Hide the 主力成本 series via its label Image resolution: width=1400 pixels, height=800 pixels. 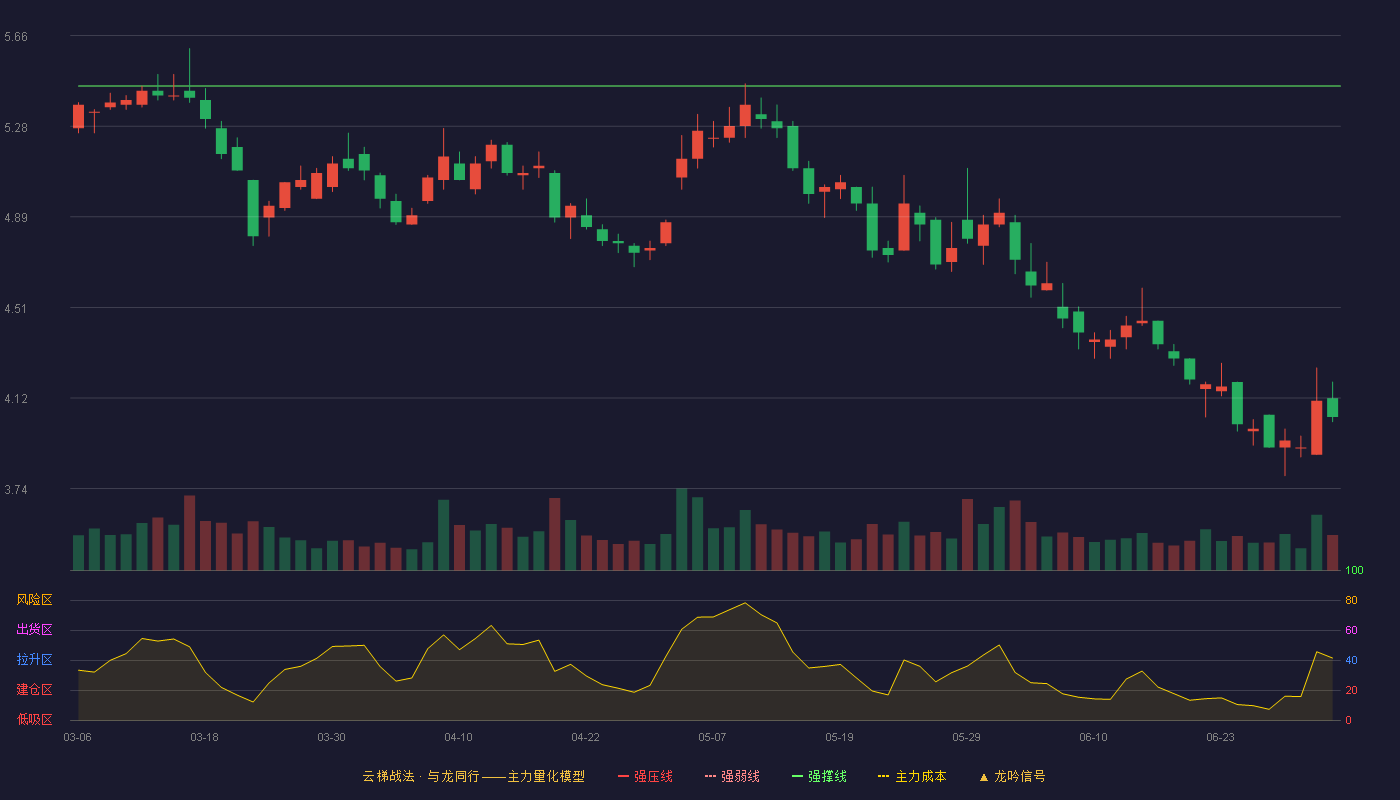920,776
